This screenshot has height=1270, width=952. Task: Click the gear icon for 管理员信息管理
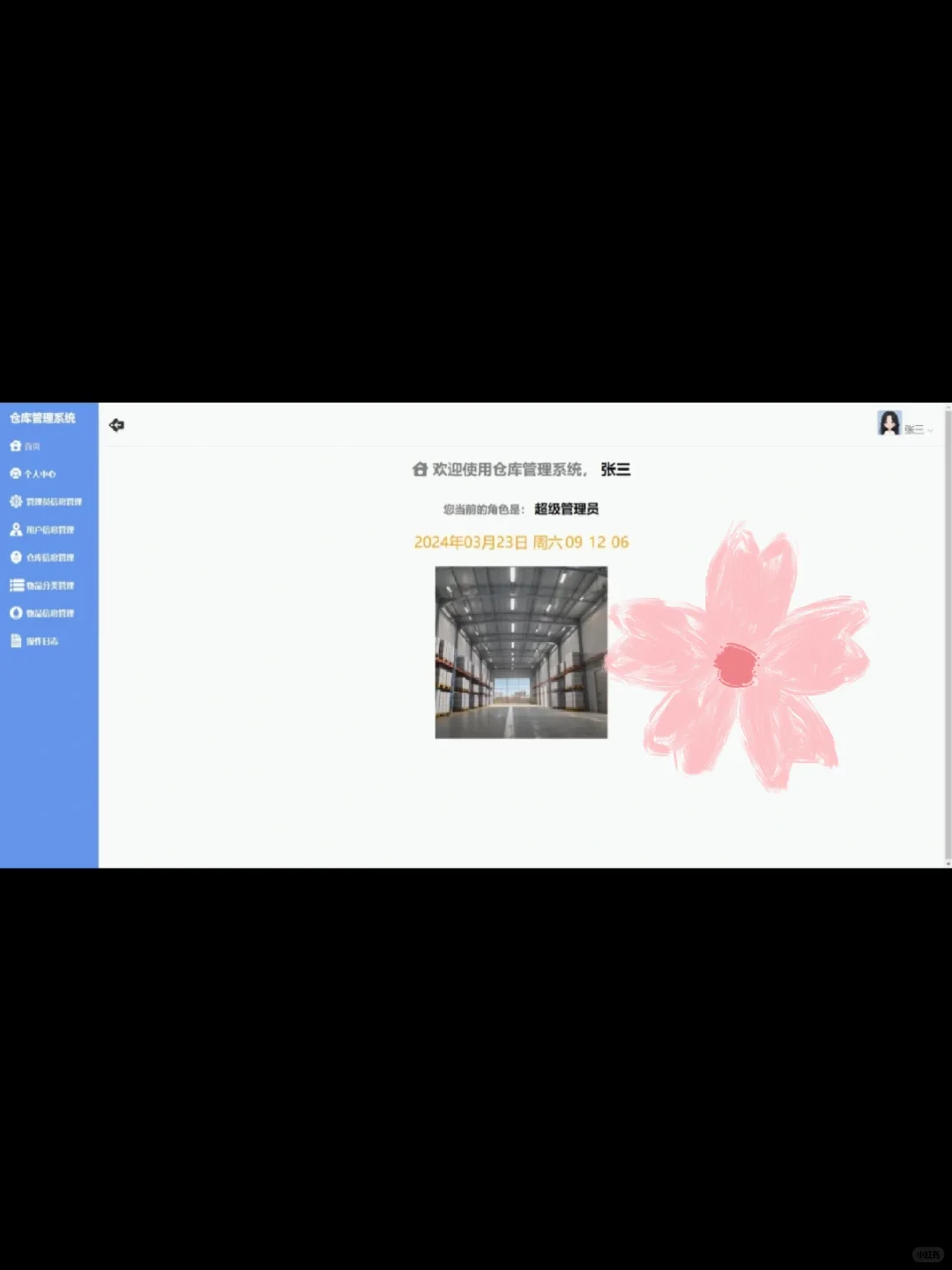tap(15, 501)
